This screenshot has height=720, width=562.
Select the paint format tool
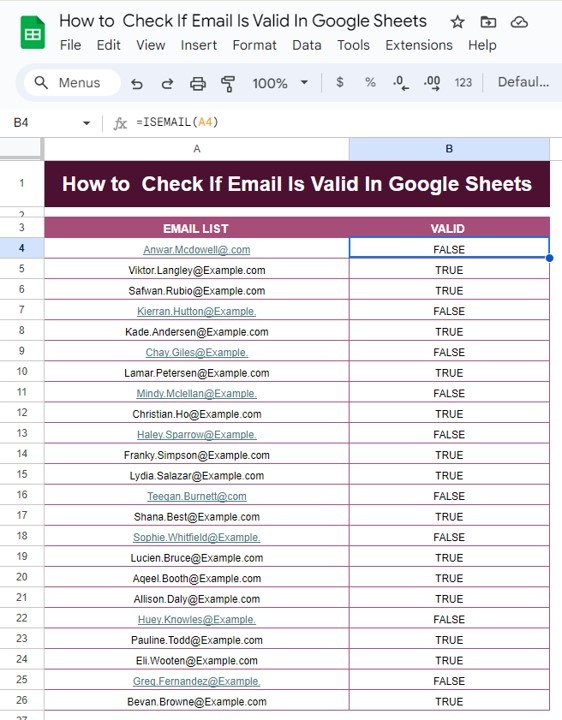point(228,84)
